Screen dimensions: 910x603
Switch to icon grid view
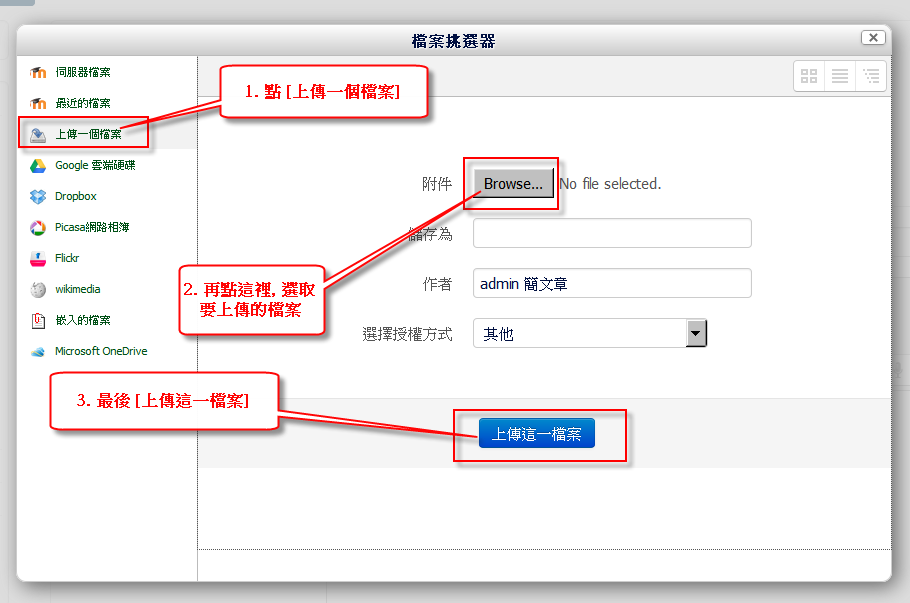pos(809,76)
